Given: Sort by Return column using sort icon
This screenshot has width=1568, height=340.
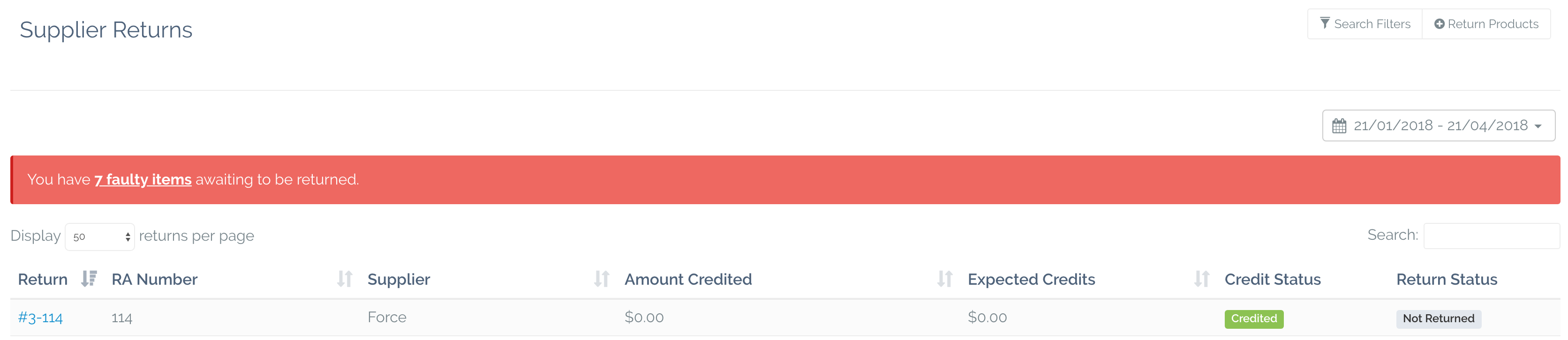Looking at the screenshot, I should (89, 279).
